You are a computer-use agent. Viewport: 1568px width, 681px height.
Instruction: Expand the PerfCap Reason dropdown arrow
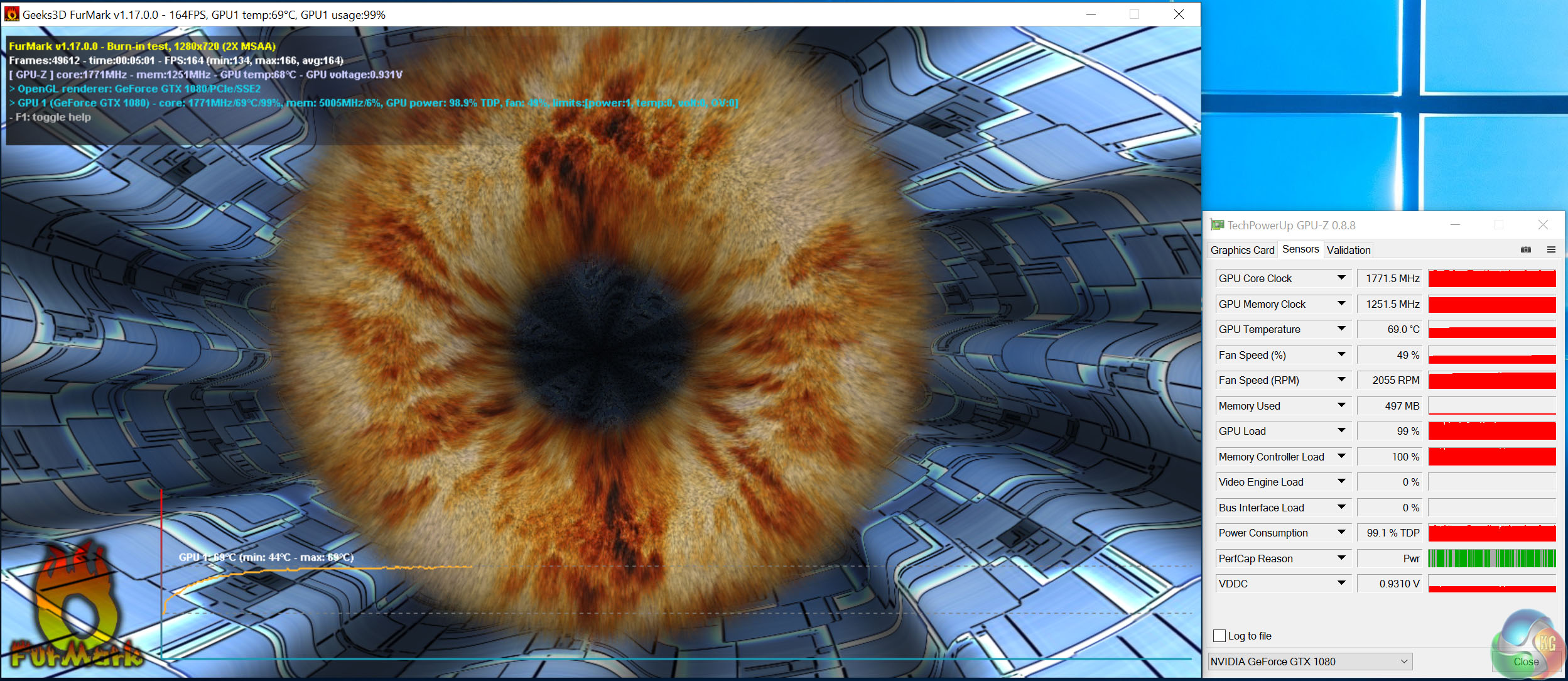click(x=1341, y=558)
